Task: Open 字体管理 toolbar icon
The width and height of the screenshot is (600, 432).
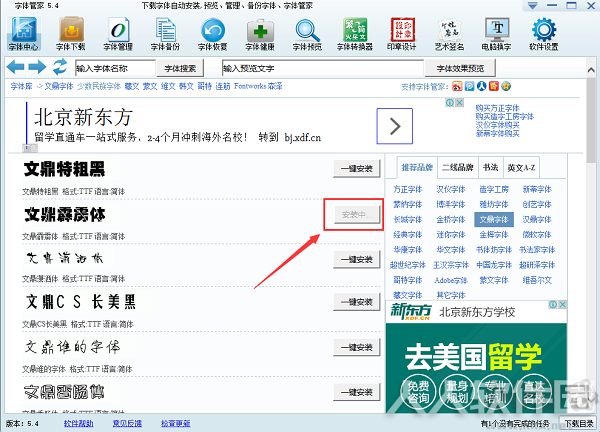Action: 118,34
